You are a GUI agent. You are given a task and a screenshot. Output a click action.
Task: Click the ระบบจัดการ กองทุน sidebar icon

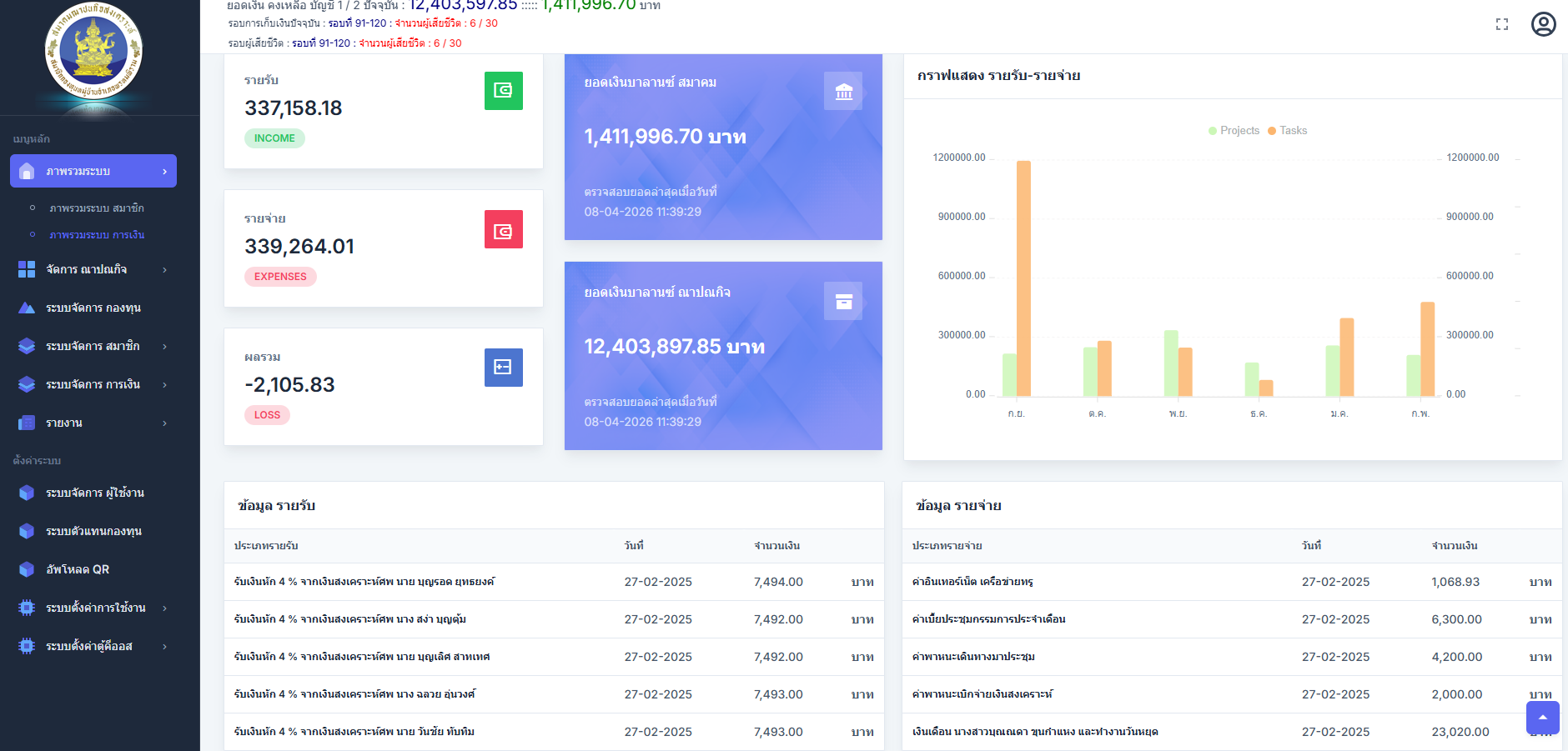click(27, 308)
